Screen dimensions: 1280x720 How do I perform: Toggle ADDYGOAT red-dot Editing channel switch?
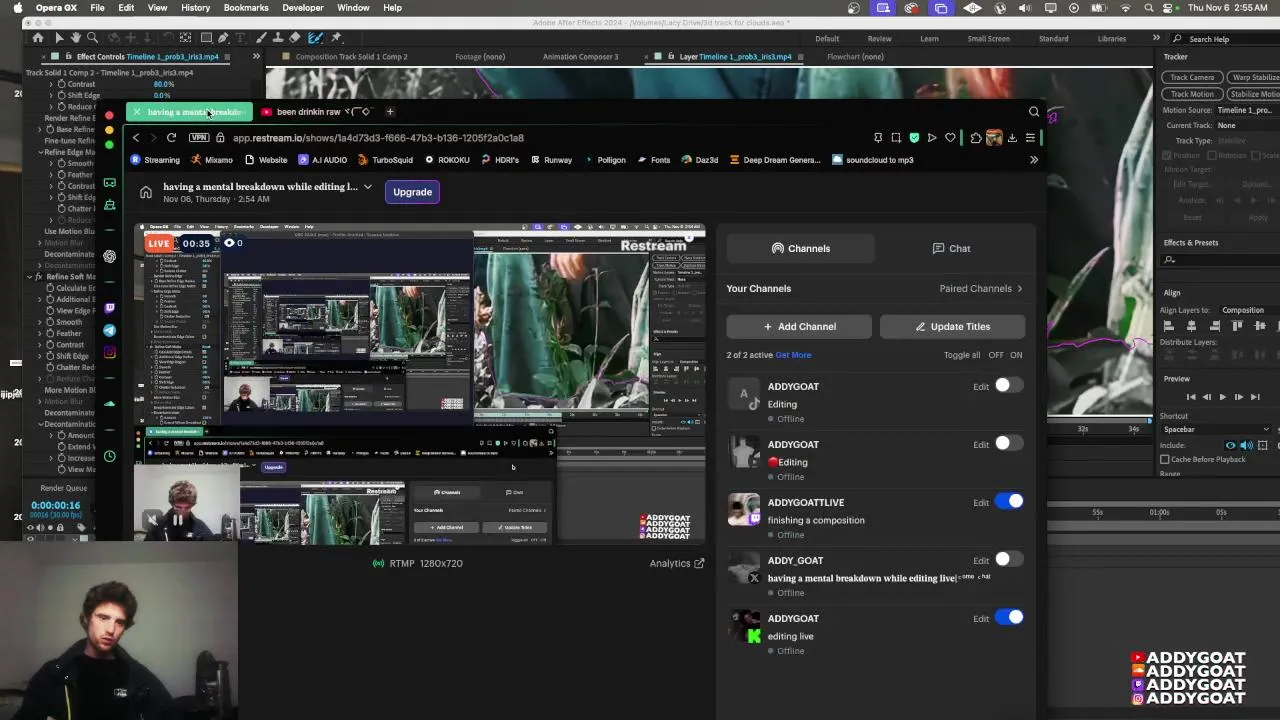[1008, 444]
